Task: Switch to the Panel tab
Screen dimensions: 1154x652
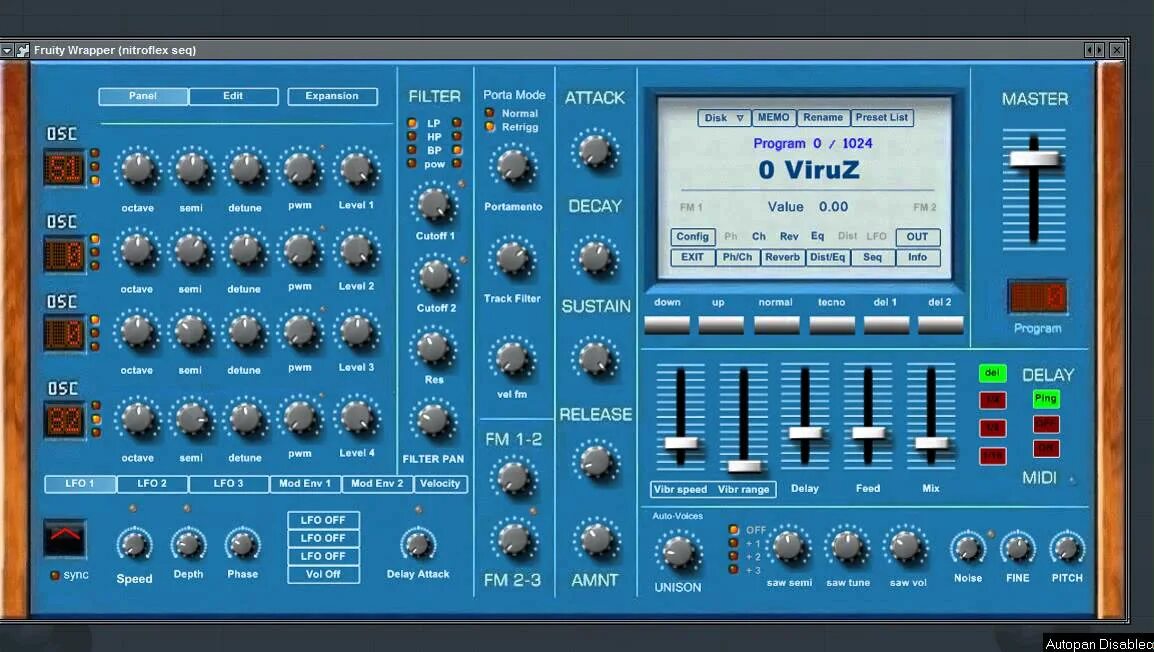Action: [x=143, y=96]
